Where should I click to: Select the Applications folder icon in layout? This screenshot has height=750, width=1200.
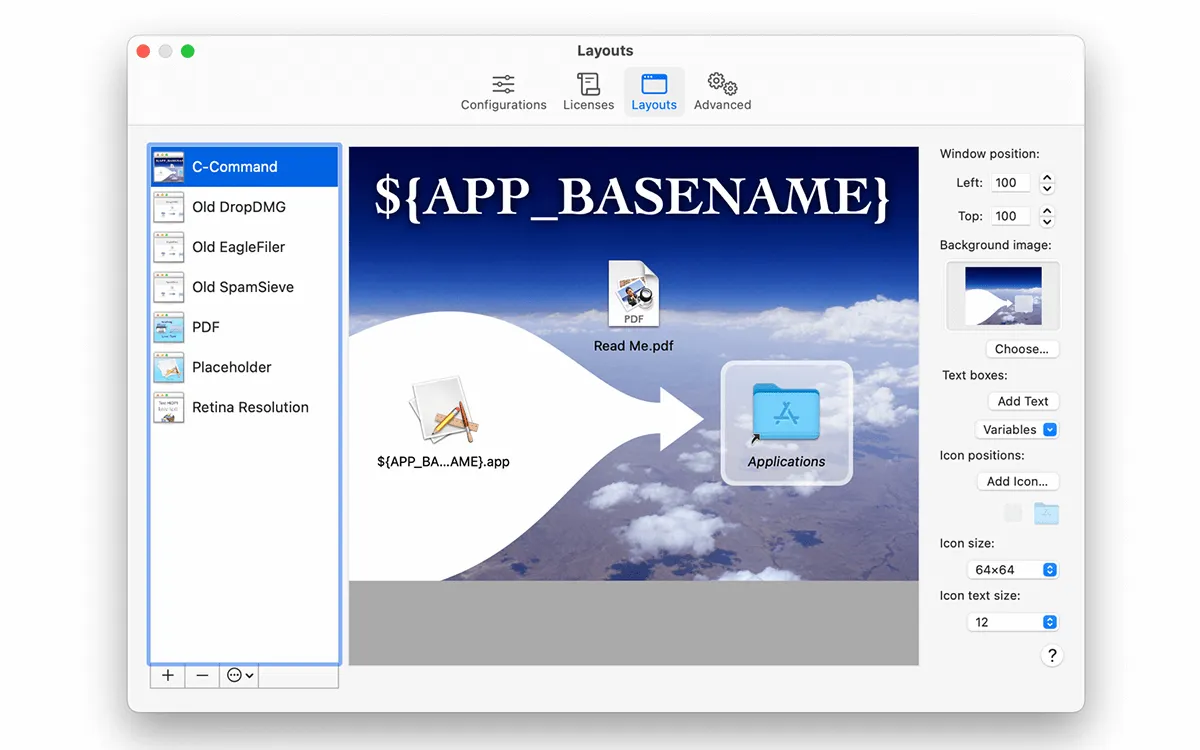[x=786, y=413]
